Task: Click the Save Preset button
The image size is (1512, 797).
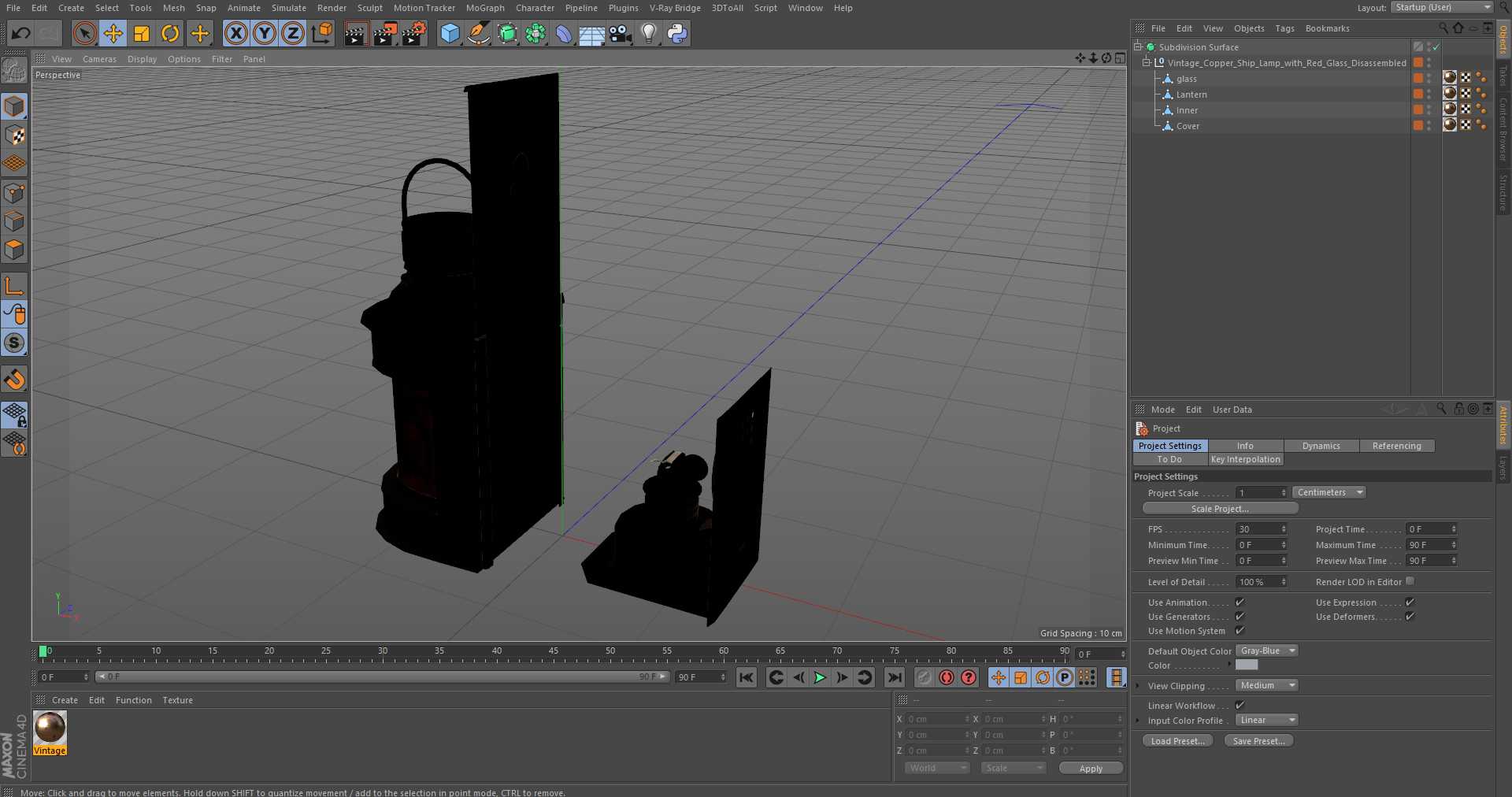Action: click(x=1258, y=740)
